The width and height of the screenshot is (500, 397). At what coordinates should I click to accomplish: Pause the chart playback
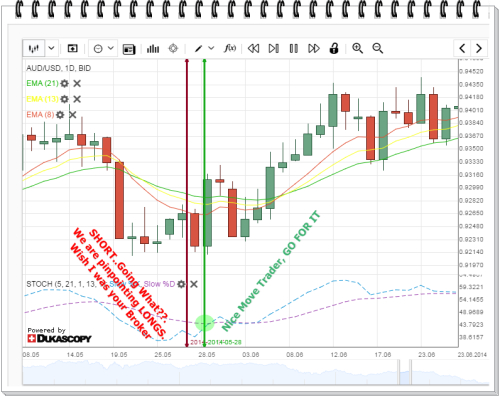point(294,49)
